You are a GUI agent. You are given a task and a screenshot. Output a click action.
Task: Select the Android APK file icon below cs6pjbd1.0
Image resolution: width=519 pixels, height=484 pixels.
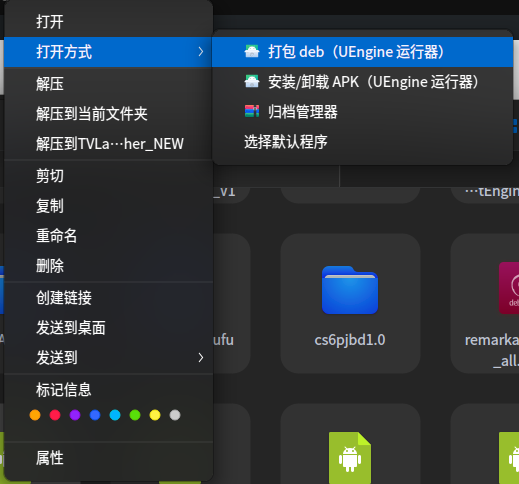pyautogui.click(x=350, y=456)
